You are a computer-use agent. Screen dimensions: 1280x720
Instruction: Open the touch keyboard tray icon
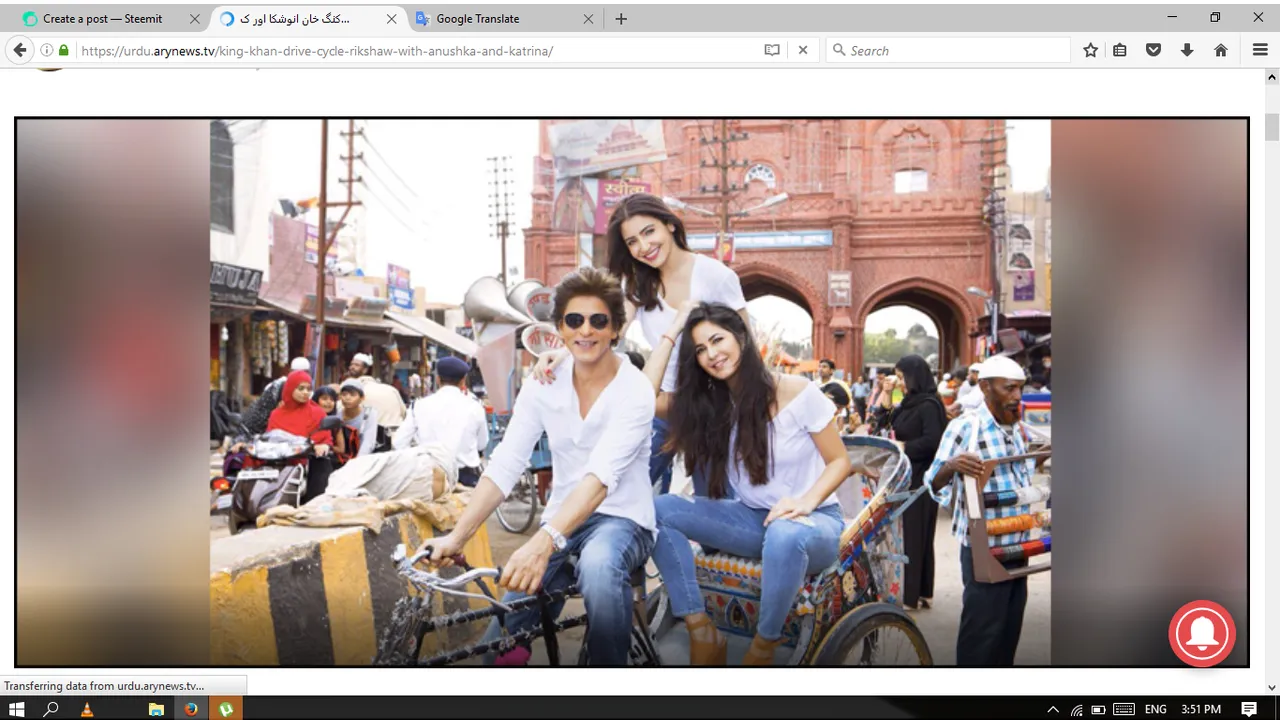tap(1123, 709)
